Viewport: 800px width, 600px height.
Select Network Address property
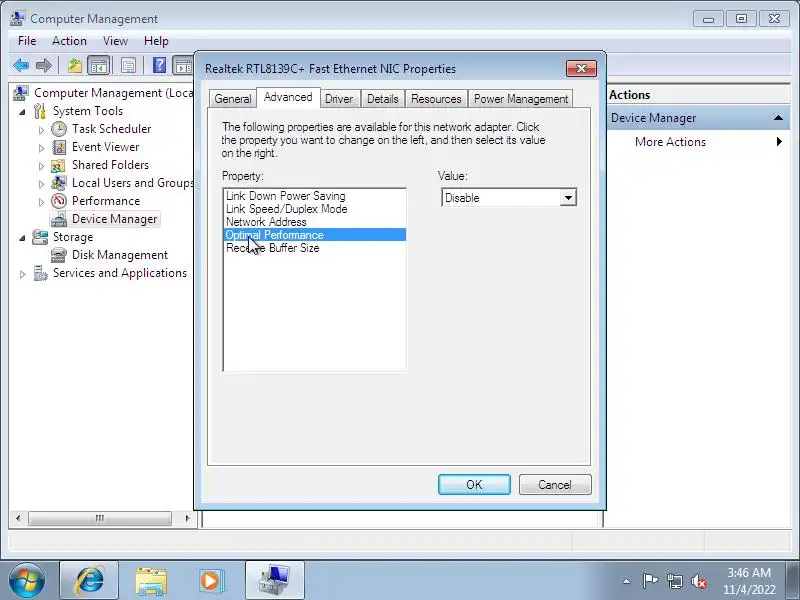(x=314, y=222)
